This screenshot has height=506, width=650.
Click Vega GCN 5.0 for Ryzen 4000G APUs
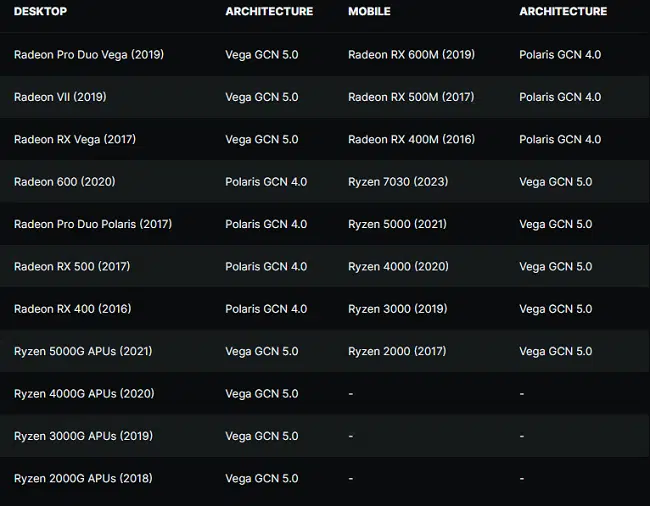(262, 394)
